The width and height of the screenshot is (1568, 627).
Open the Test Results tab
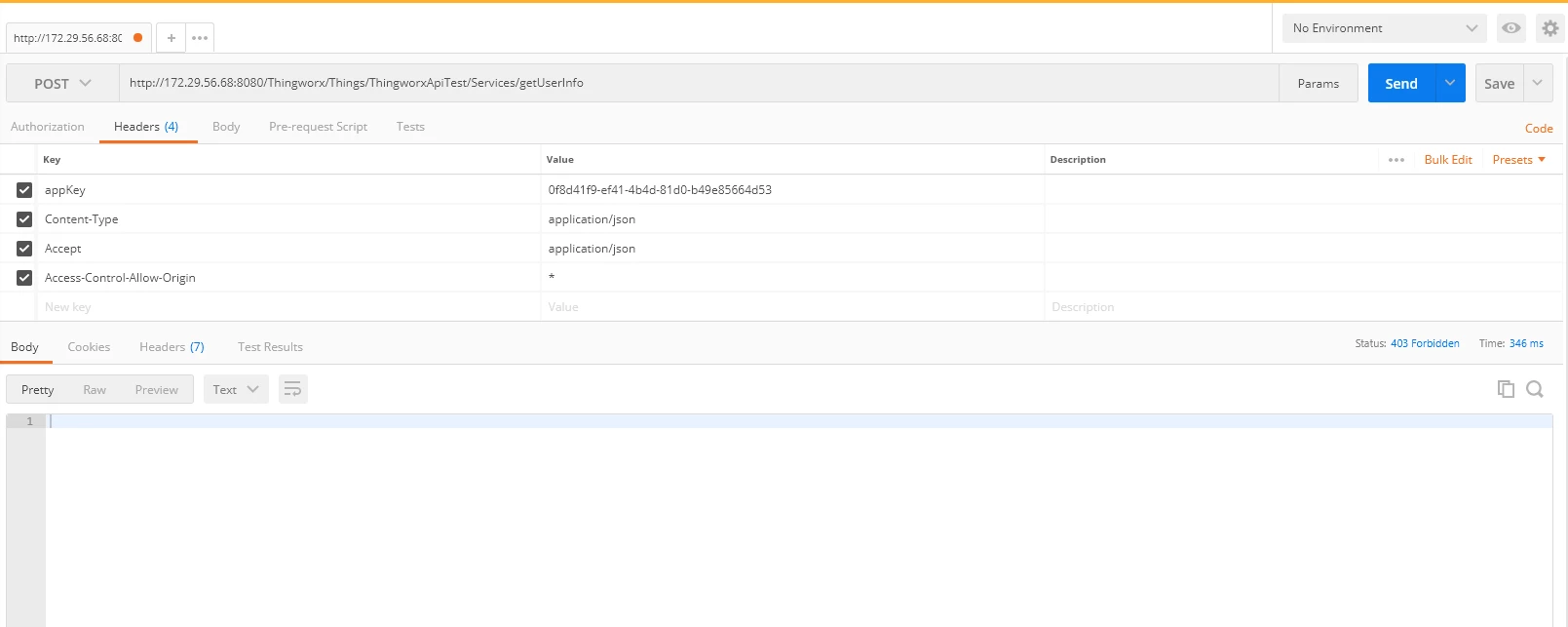tap(270, 347)
